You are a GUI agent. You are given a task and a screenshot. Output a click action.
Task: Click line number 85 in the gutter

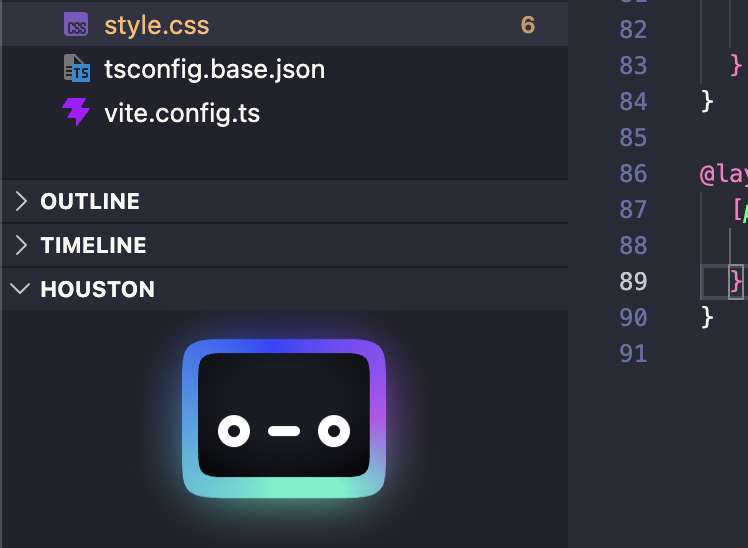click(x=633, y=137)
